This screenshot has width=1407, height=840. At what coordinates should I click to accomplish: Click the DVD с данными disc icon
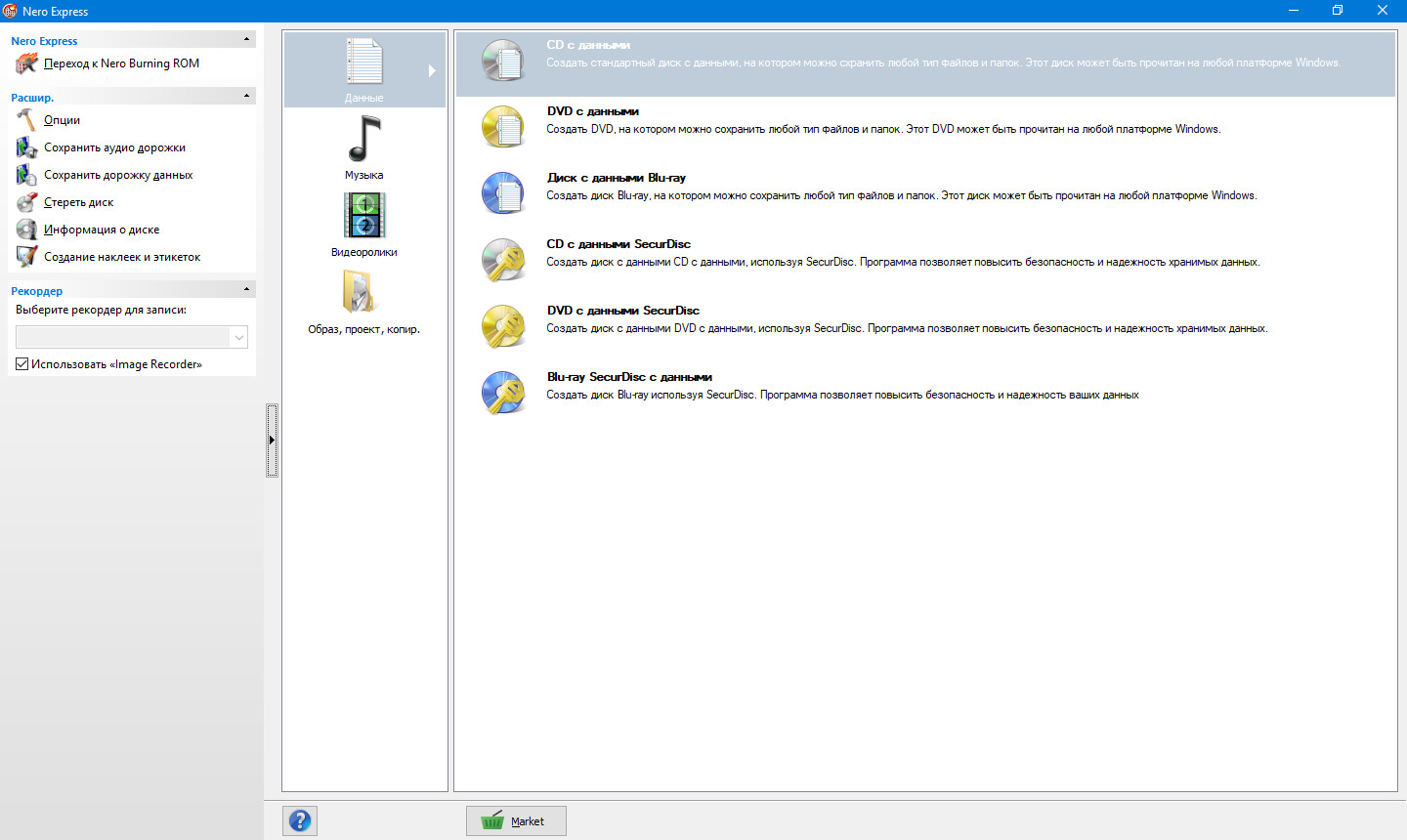503,127
